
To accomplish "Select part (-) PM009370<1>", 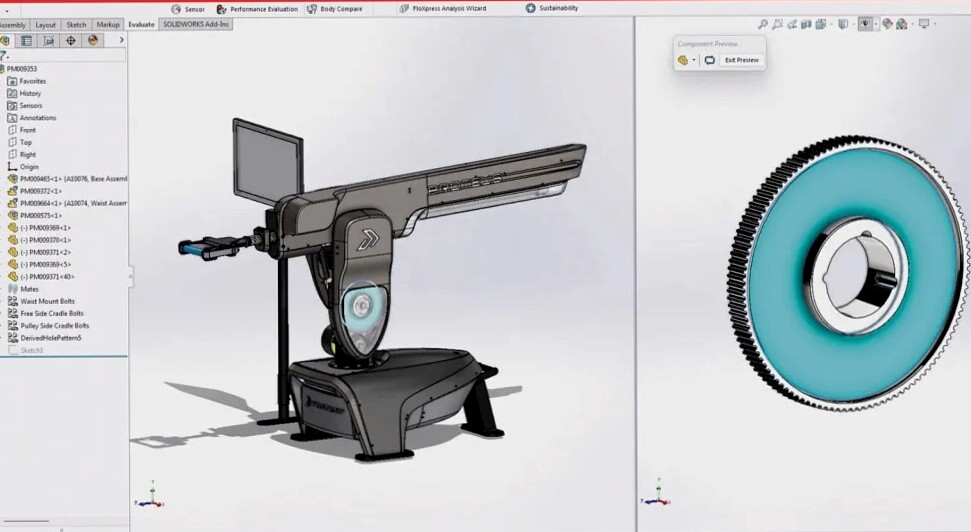I will pos(39,240).
